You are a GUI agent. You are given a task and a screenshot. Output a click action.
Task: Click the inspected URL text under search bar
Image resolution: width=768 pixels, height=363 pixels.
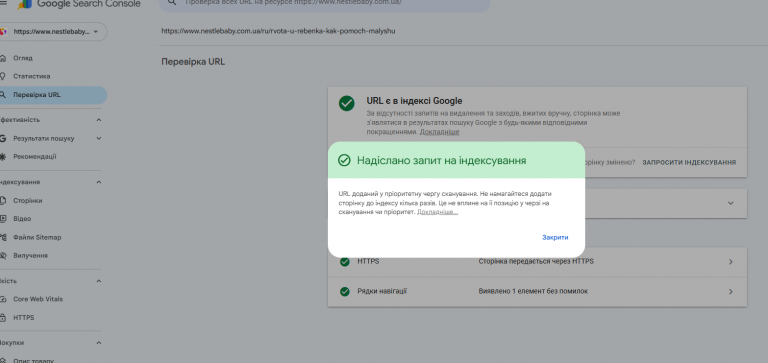(x=278, y=31)
